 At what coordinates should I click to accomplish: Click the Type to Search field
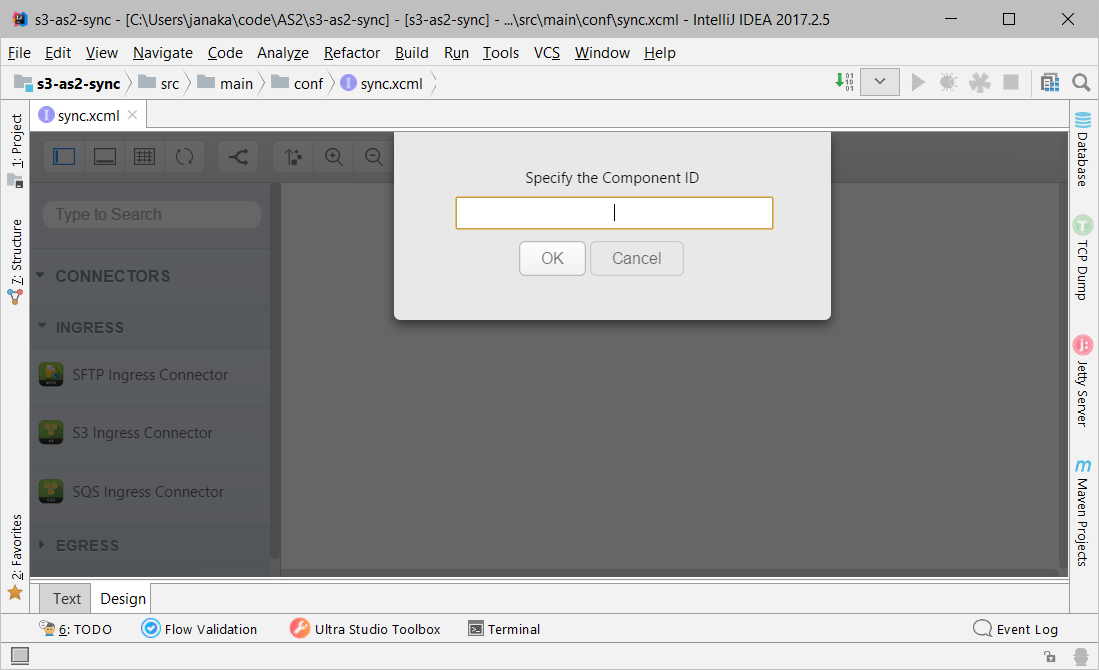tap(152, 214)
